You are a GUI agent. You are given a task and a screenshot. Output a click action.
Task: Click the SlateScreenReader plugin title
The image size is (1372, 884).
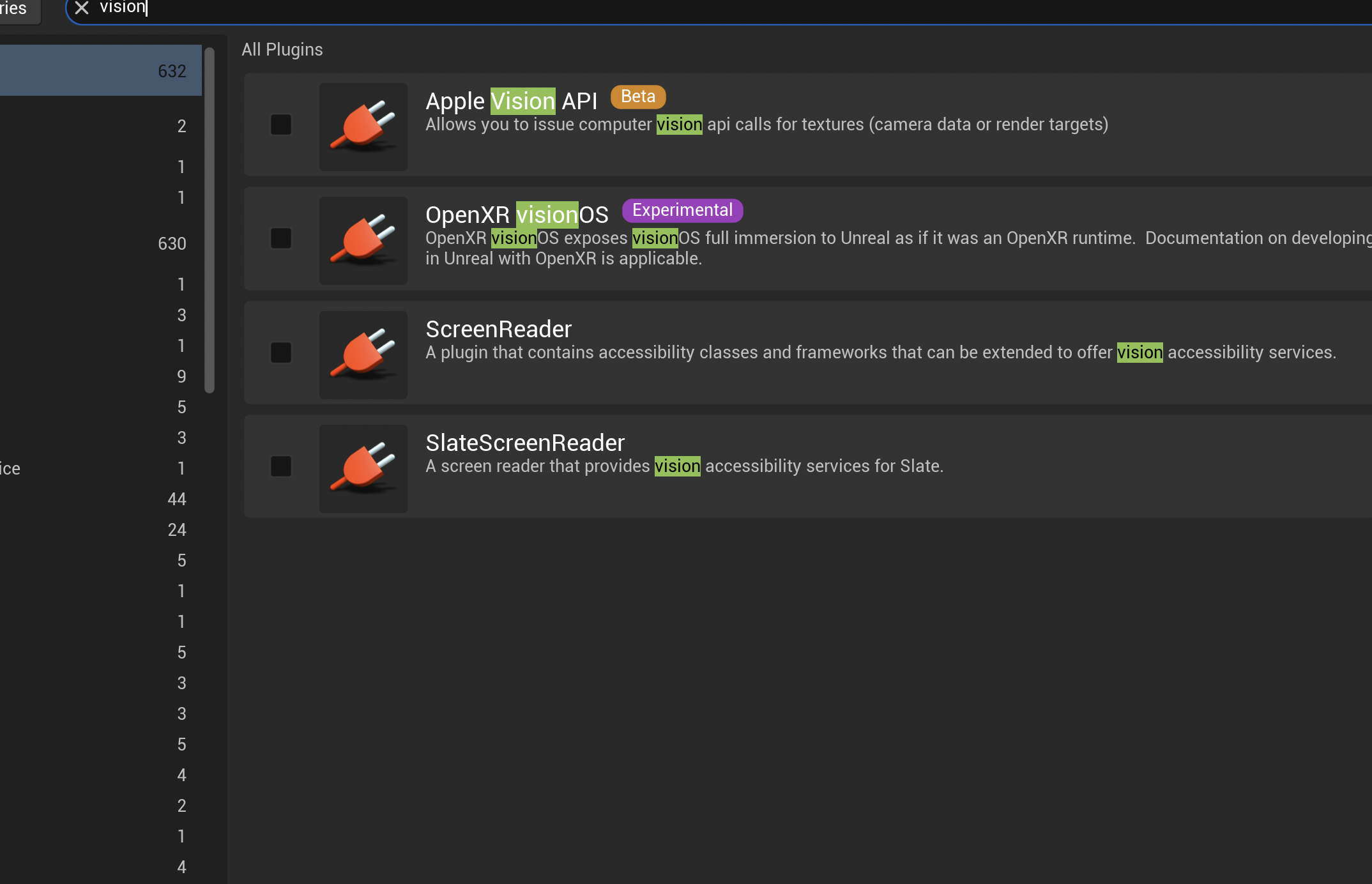click(x=525, y=443)
